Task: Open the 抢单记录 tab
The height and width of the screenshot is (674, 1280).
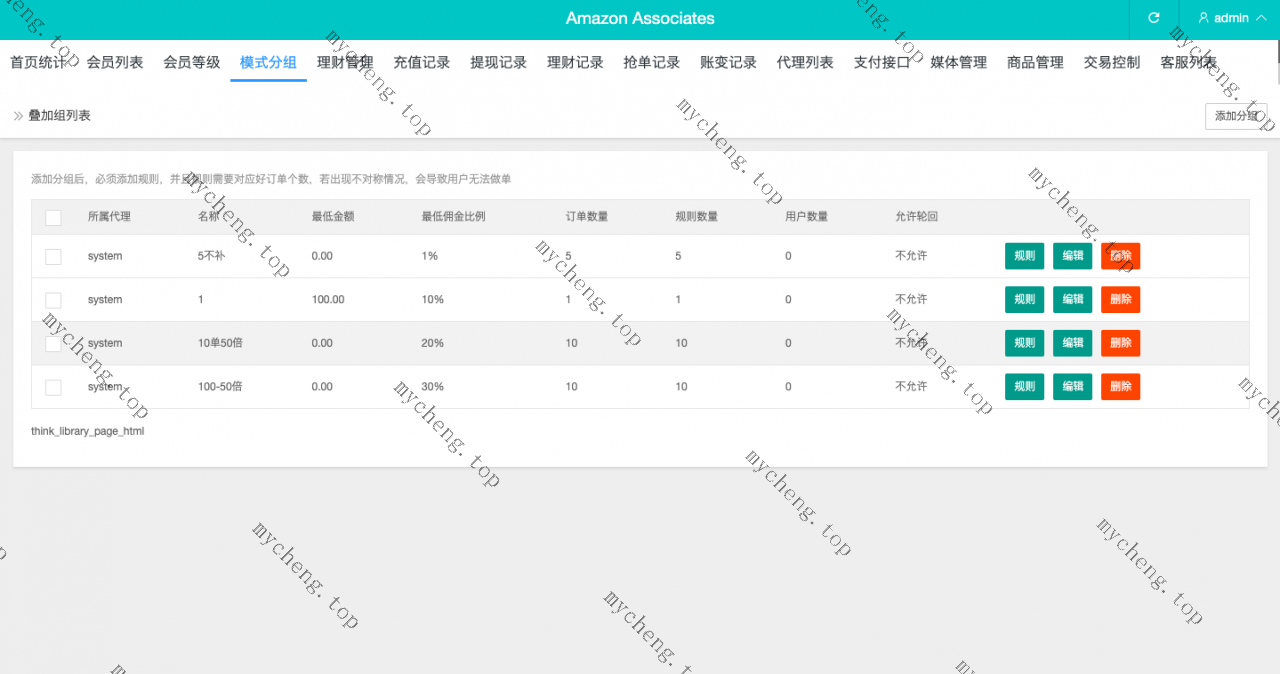Action: [x=652, y=62]
